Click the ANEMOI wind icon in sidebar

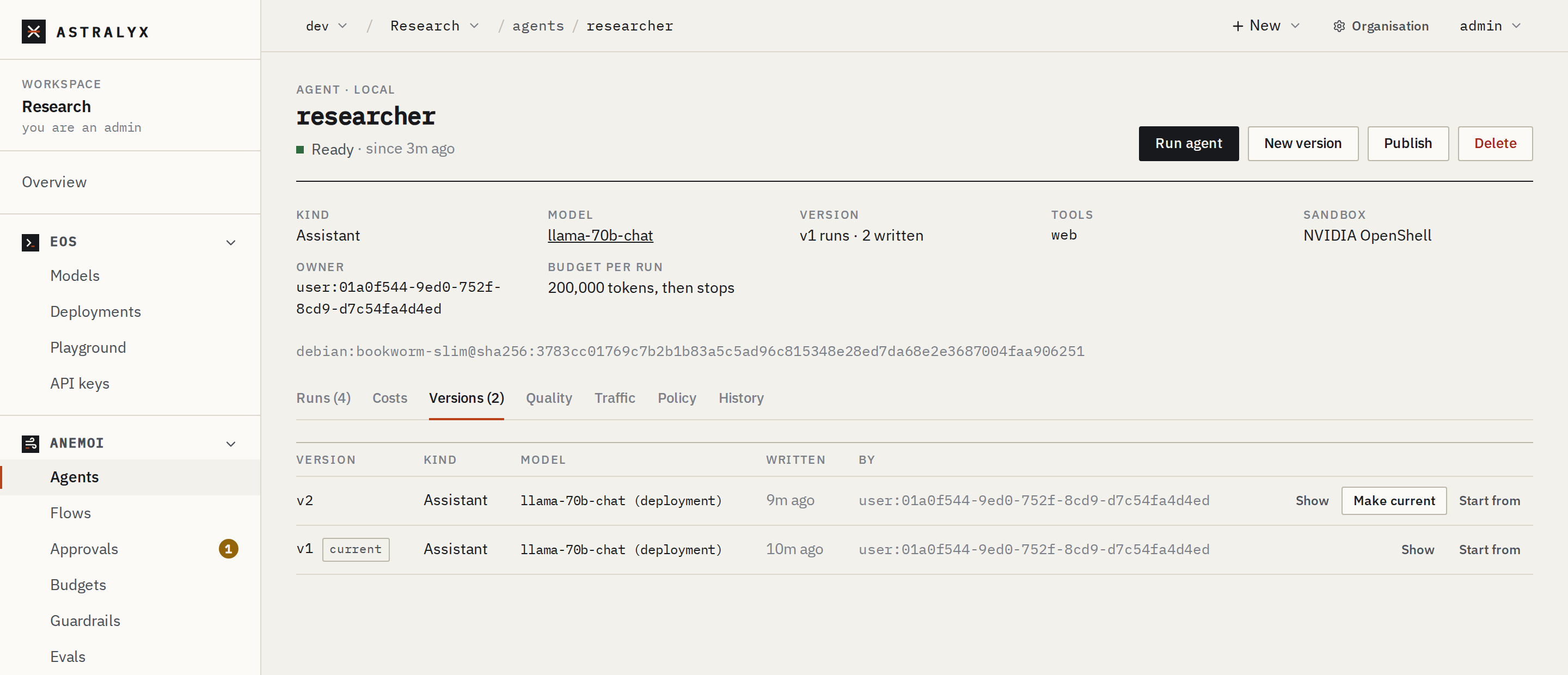point(30,444)
